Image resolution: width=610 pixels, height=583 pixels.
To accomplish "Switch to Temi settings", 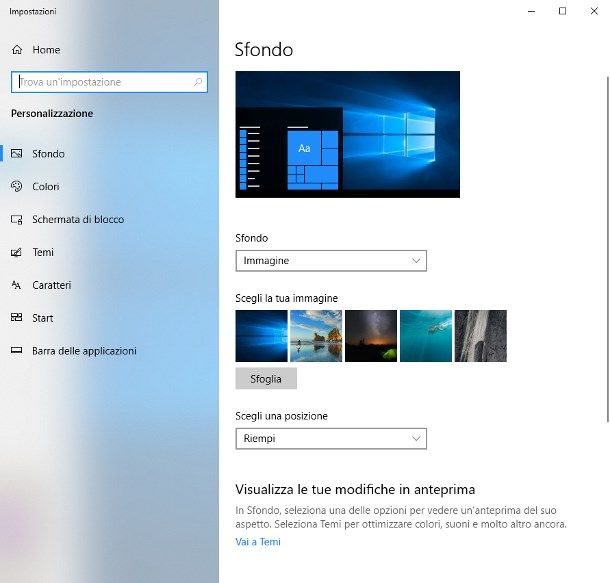I will pos(109,252).
